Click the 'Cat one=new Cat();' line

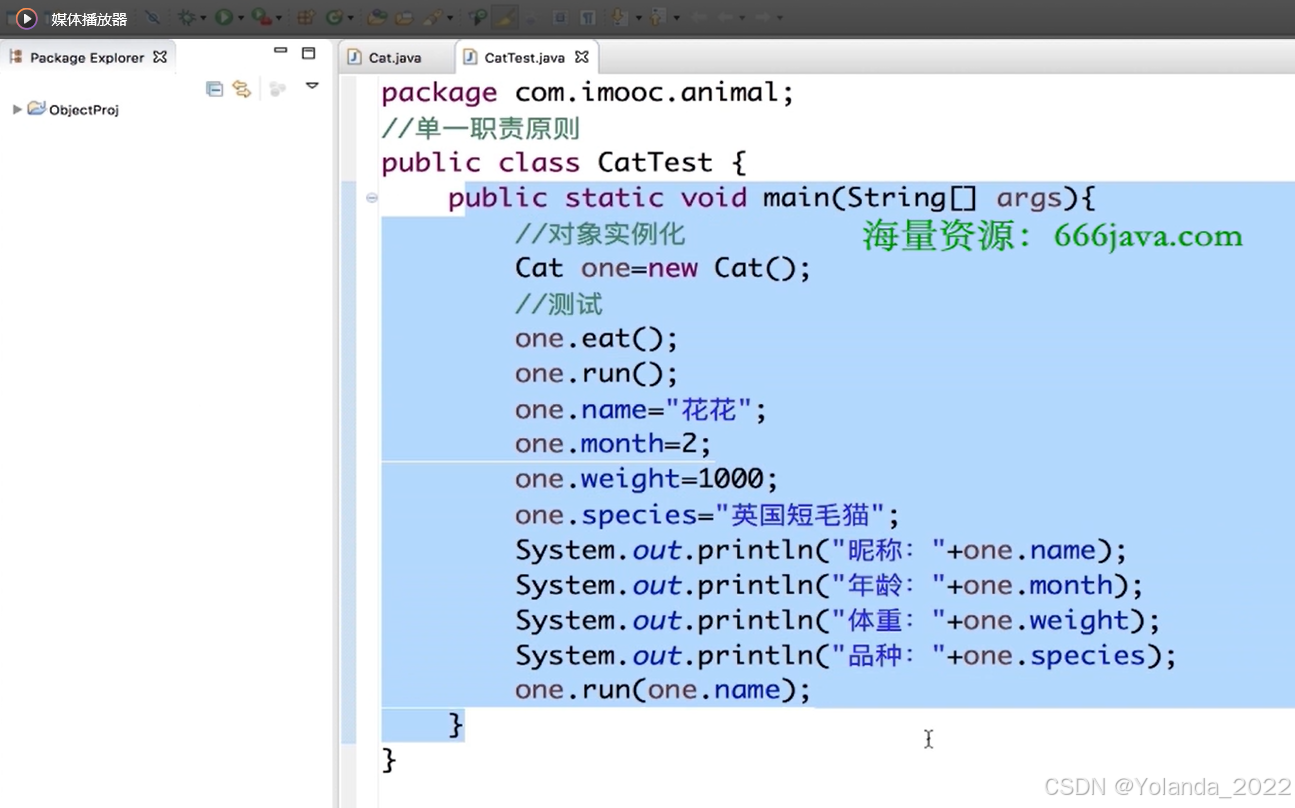click(x=663, y=268)
